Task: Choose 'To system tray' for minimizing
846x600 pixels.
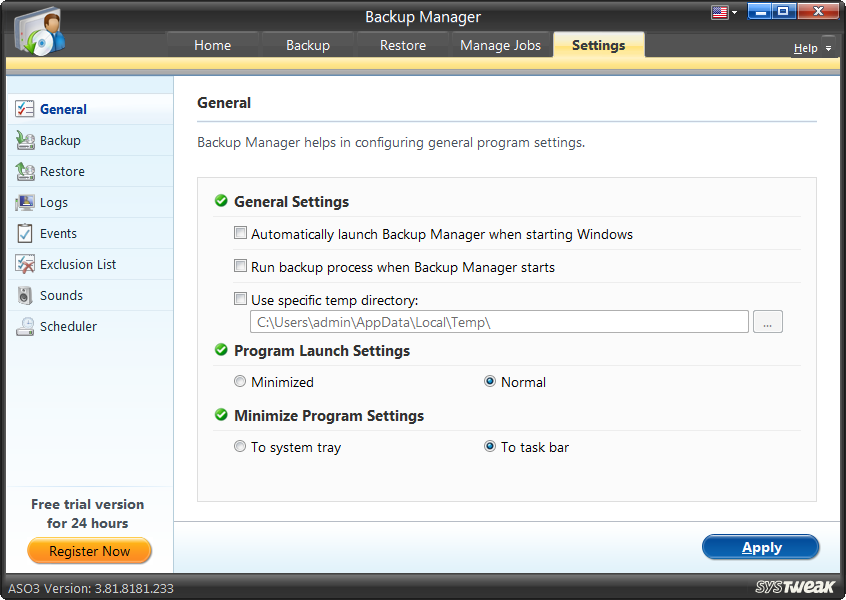Action: (x=240, y=446)
